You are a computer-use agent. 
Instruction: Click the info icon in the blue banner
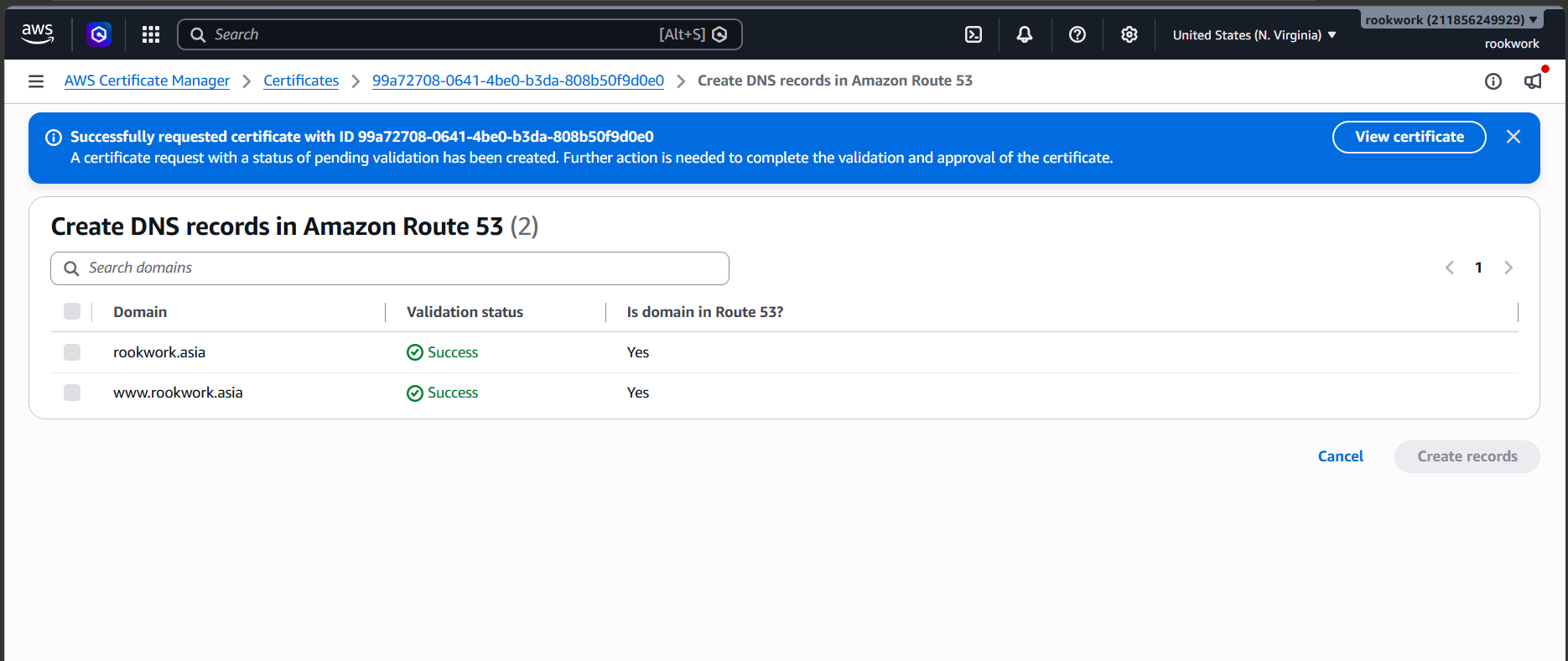54,138
